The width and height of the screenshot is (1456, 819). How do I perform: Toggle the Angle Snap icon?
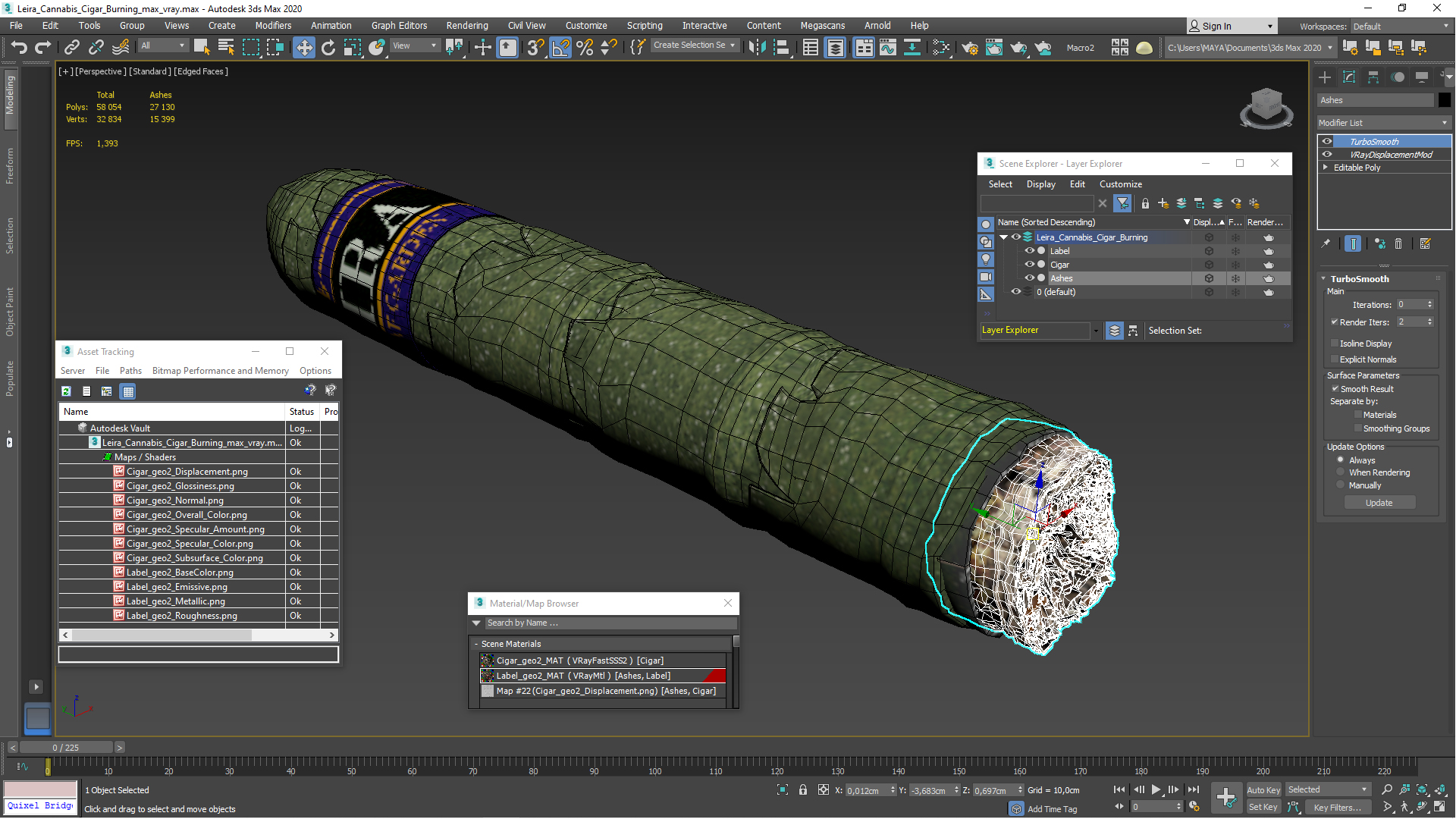(560, 48)
